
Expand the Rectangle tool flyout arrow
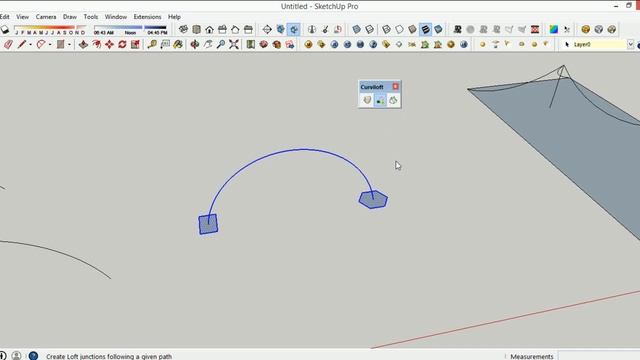click(x=69, y=44)
